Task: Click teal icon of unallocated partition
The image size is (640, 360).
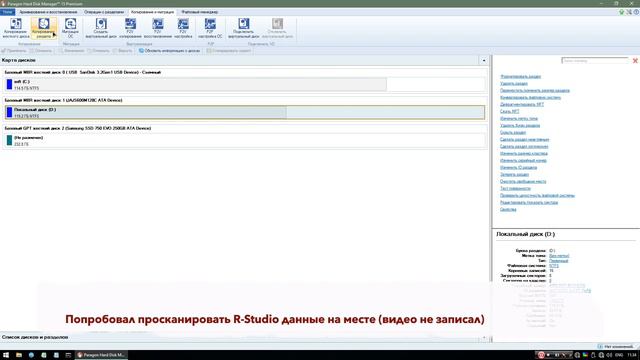Action: pyautogui.click(x=9, y=141)
